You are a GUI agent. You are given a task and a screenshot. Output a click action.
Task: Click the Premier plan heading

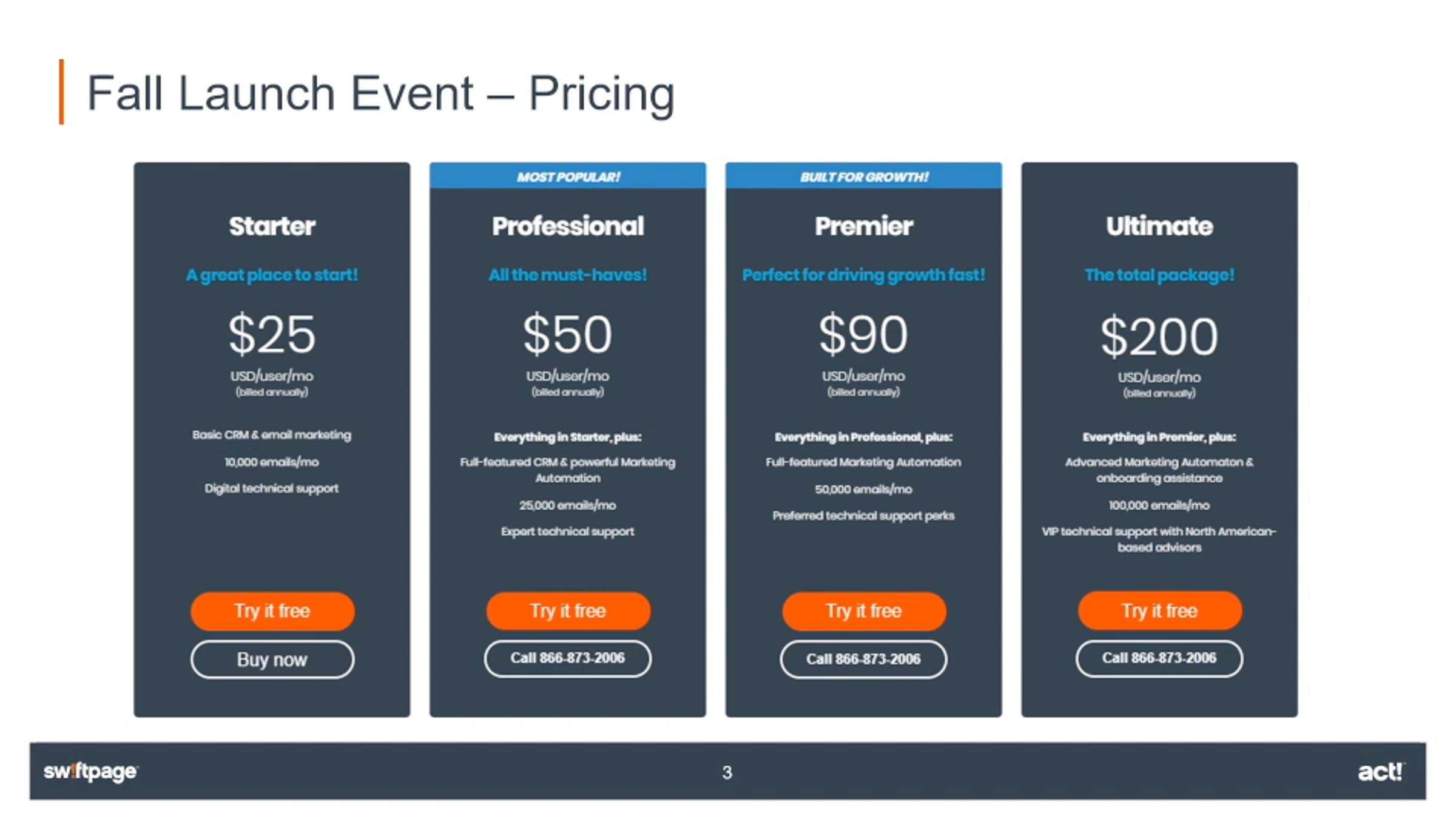click(864, 226)
